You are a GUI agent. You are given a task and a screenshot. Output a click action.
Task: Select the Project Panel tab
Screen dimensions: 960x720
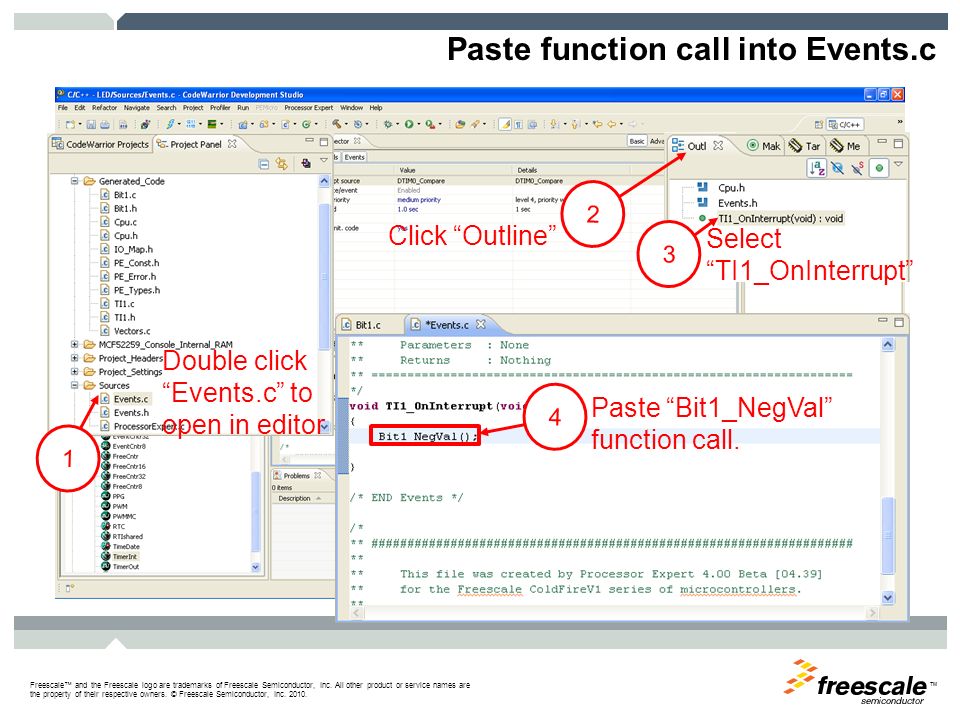[195, 144]
